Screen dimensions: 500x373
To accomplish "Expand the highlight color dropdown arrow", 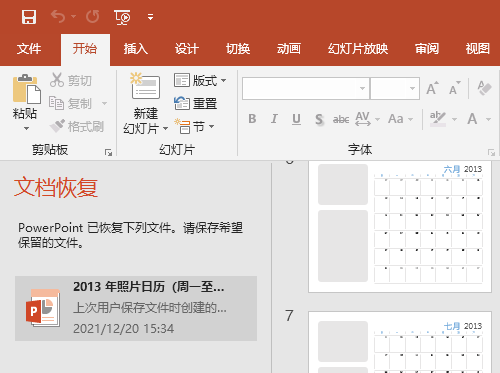I will point(454,119).
